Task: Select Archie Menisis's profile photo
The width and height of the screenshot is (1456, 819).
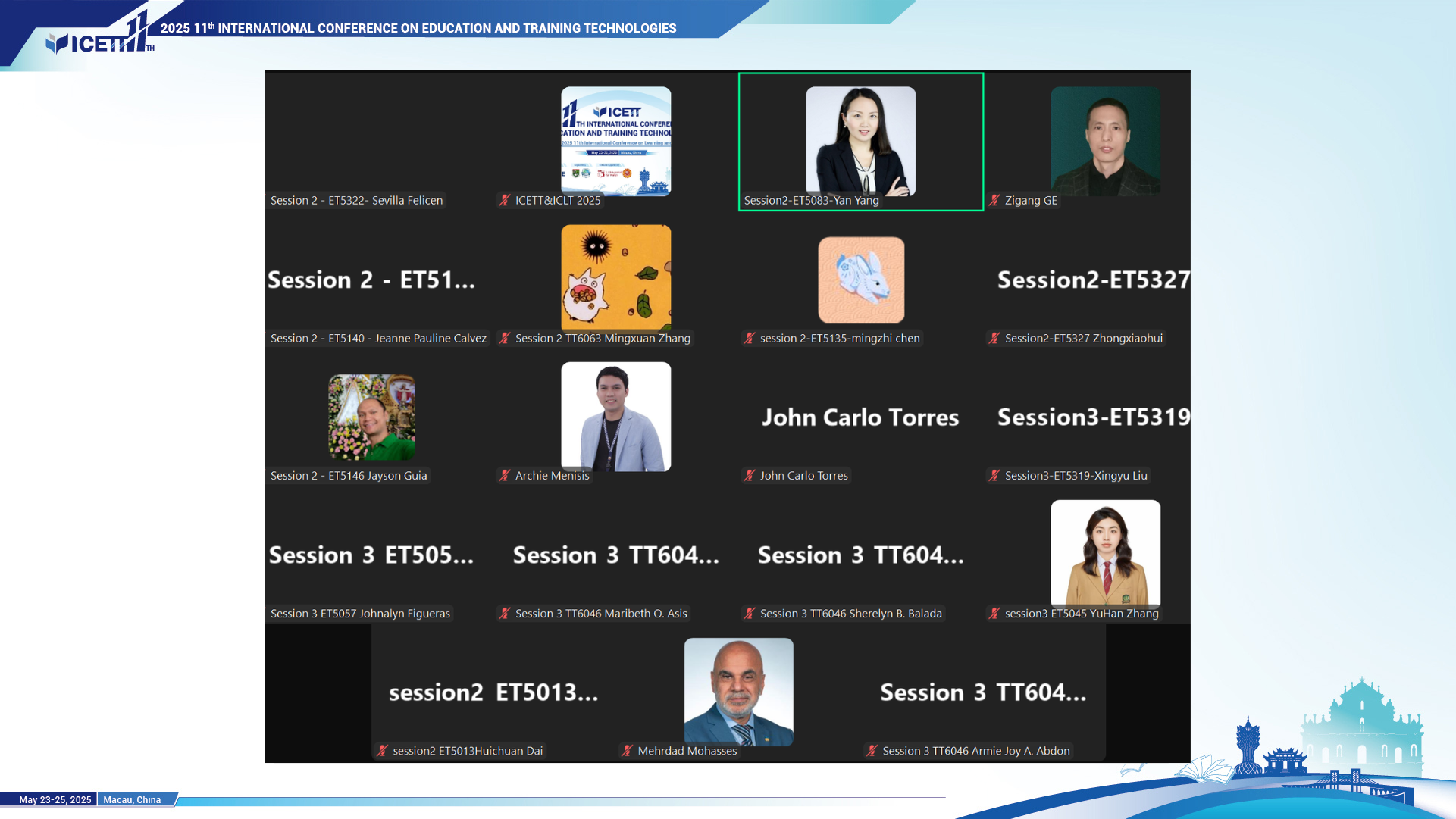Action: (615, 417)
